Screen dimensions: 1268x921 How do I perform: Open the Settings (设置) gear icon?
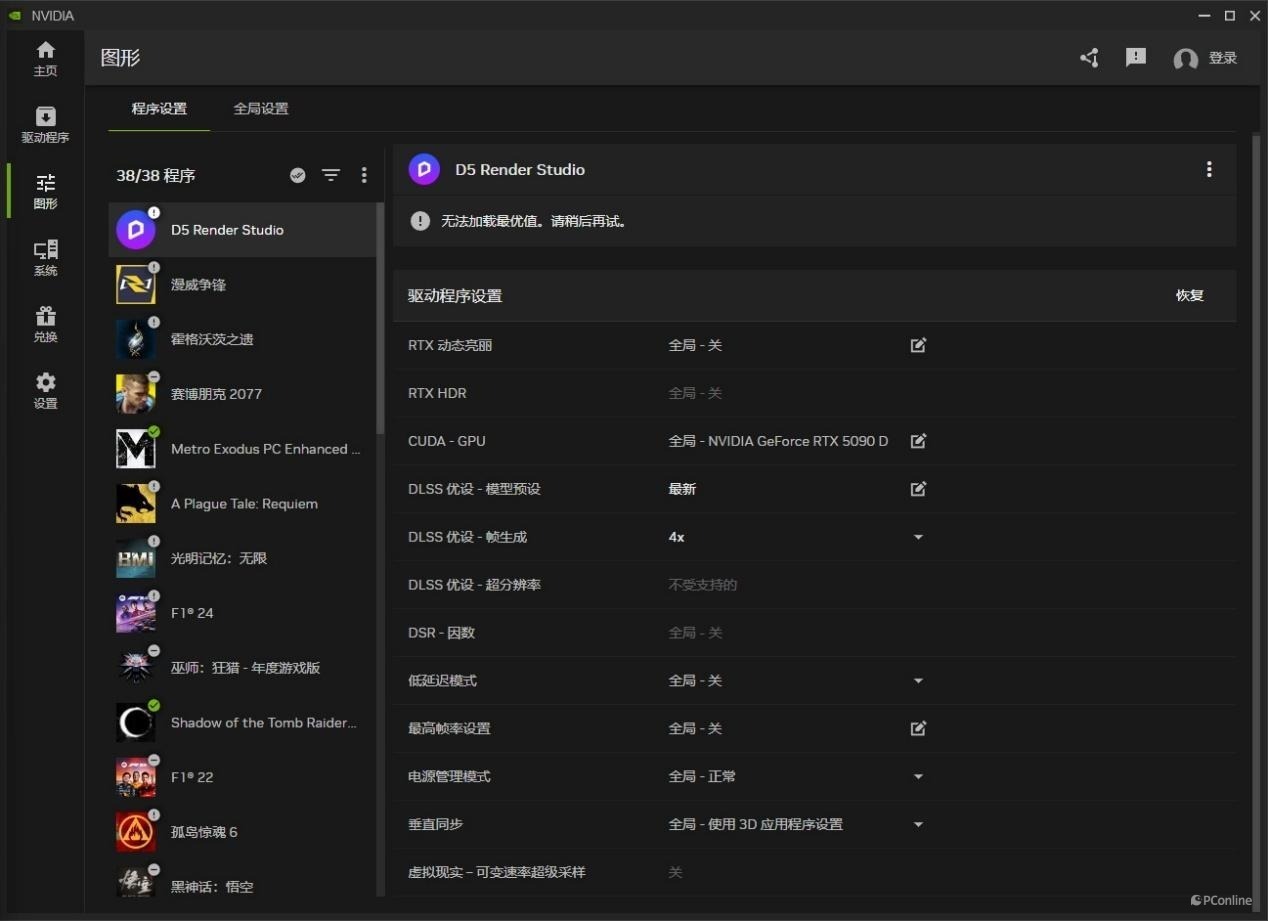click(45, 390)
